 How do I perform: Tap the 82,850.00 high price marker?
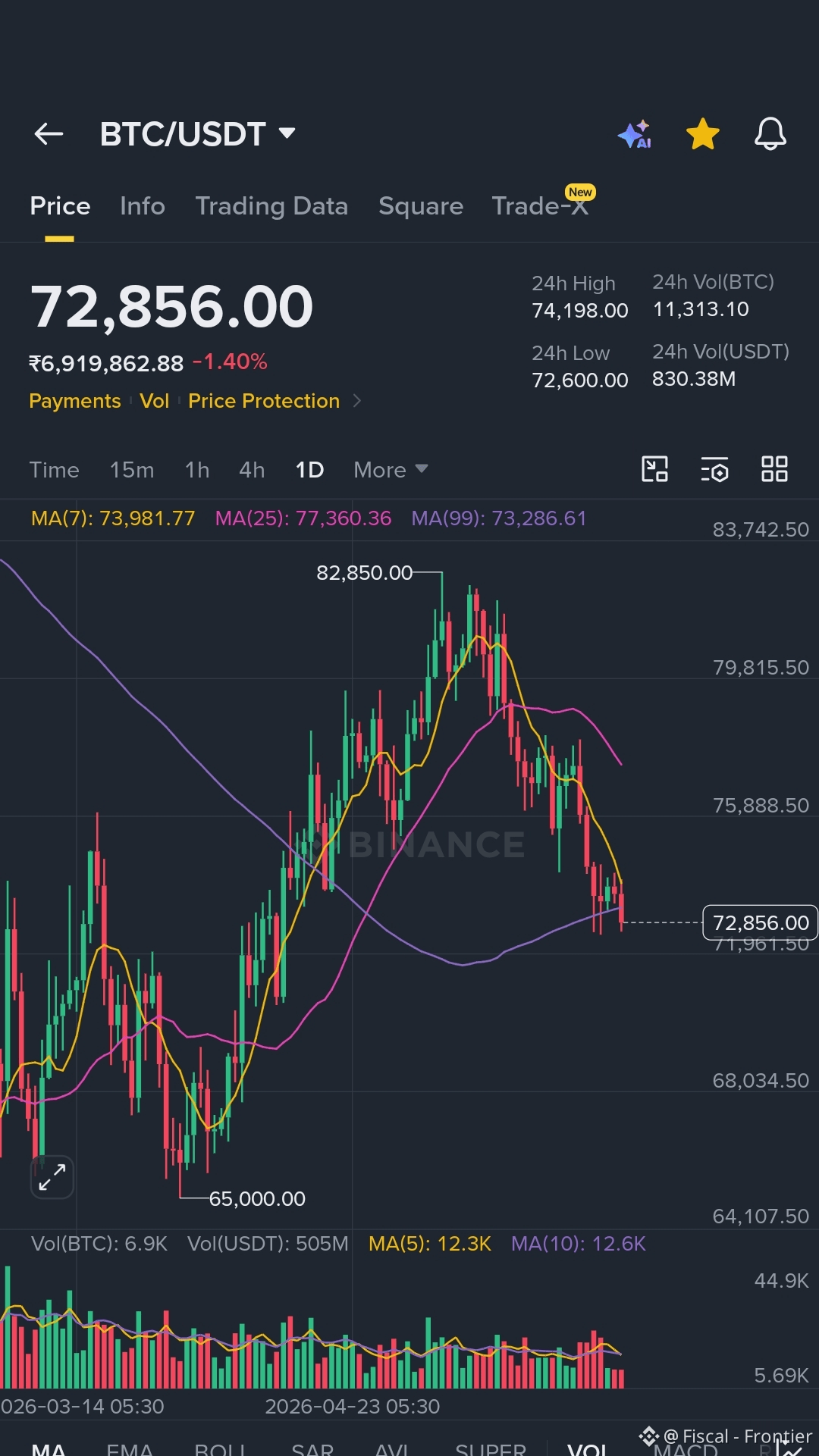point(365,572)
